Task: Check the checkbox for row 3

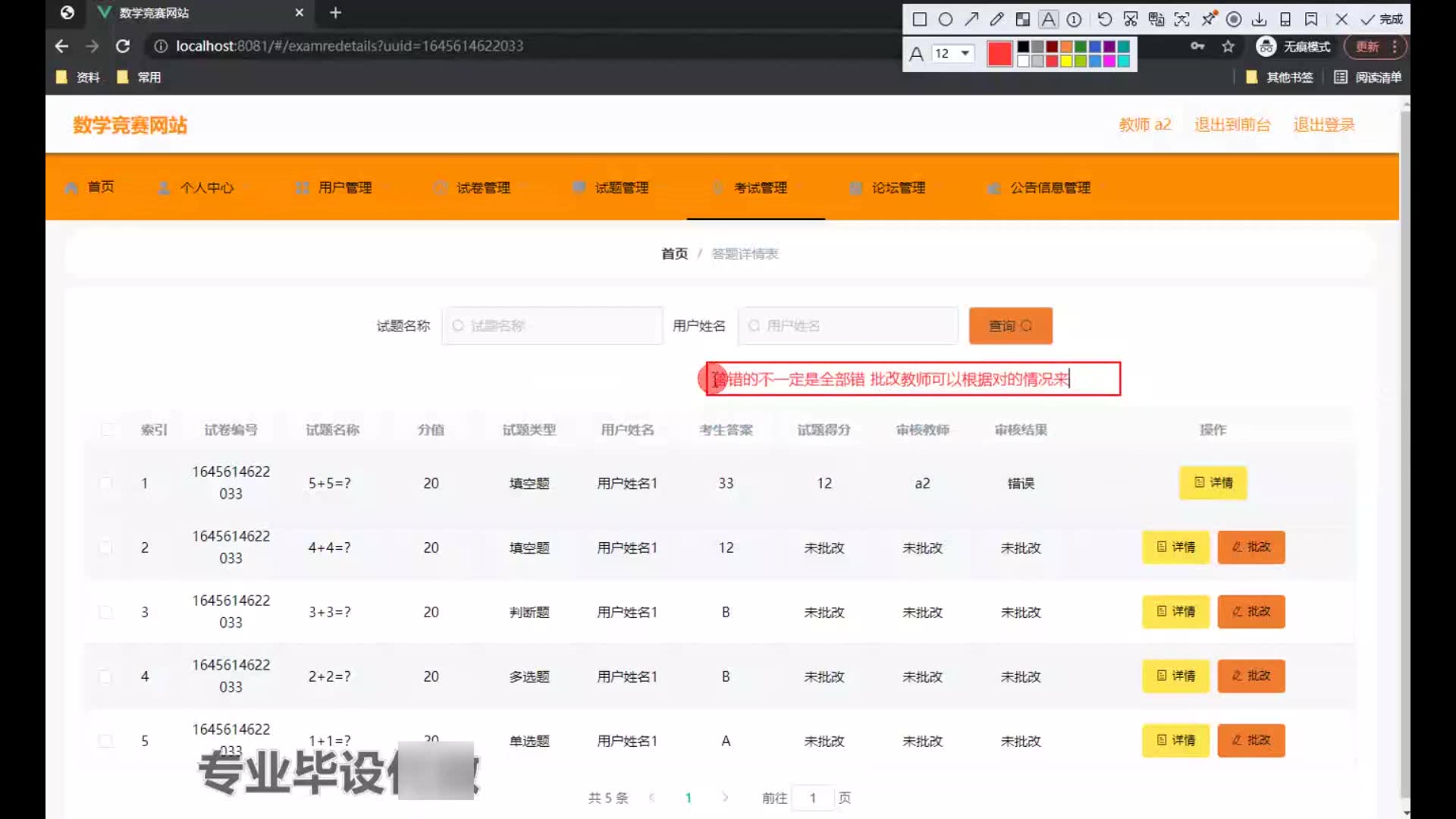Action: pyautogui.click(x=106, y=612)
